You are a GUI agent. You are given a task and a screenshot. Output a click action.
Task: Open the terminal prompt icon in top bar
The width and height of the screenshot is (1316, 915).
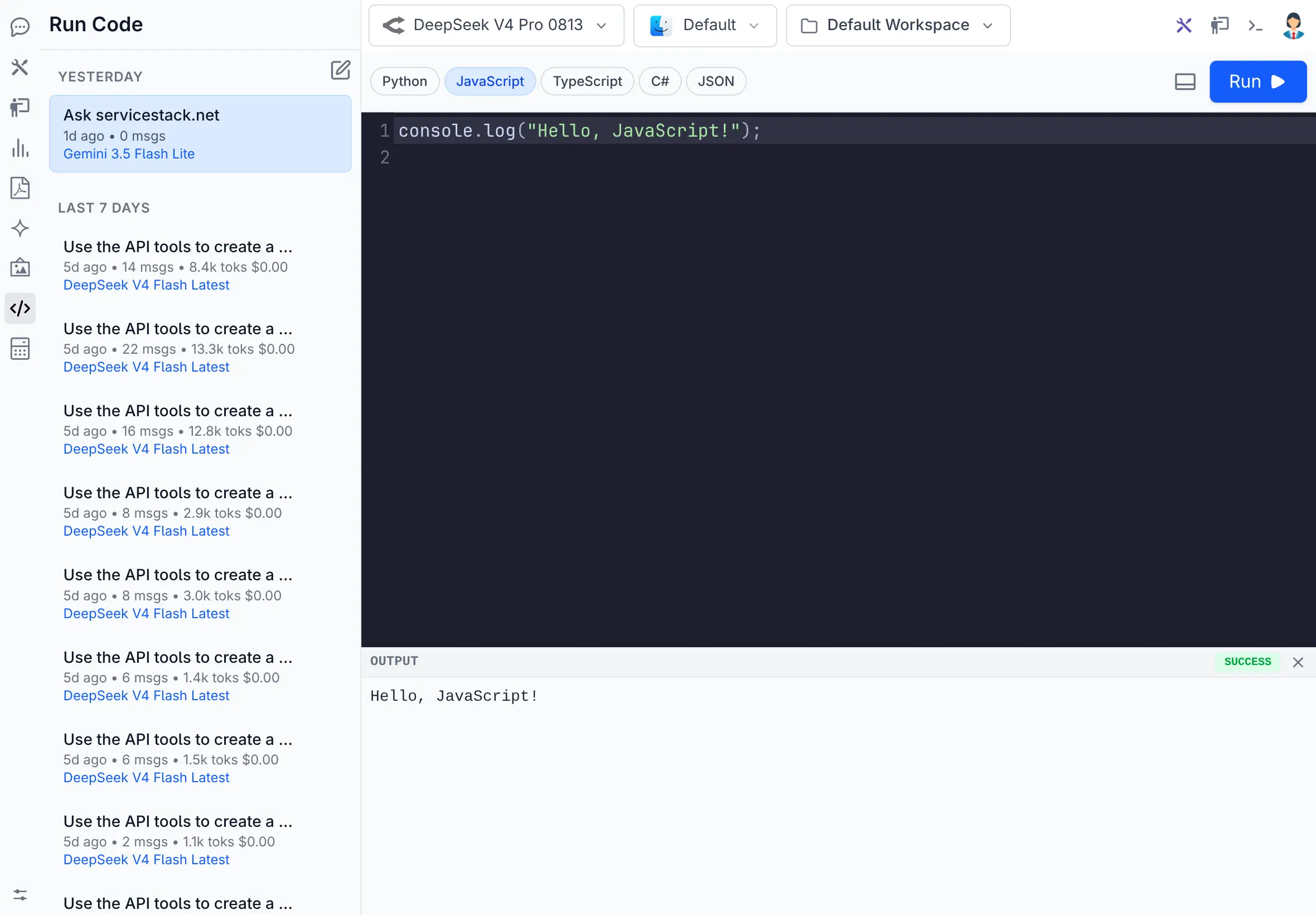1255,25
